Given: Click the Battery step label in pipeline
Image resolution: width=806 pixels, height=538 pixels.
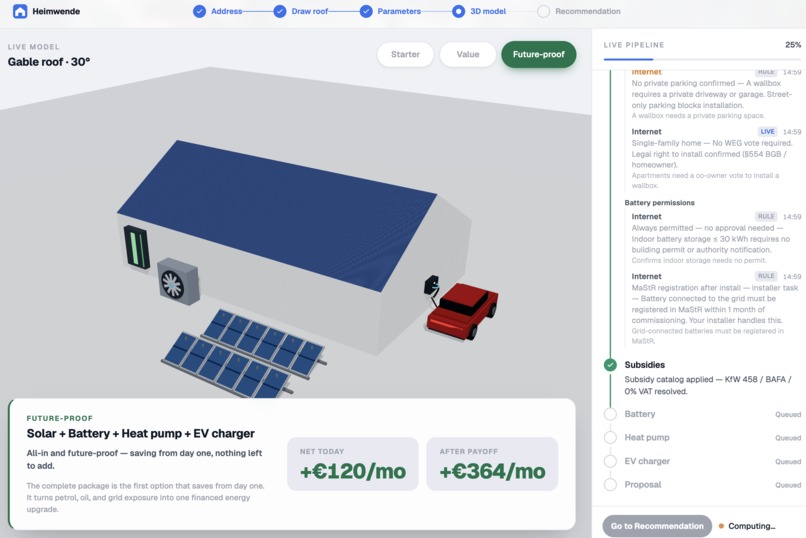Looking at the screenshot, I should pos(640,414).
